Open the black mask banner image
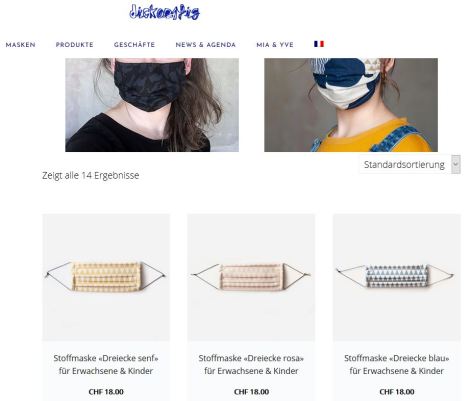This screenshot has width=470, height=401. click(152, 105)
